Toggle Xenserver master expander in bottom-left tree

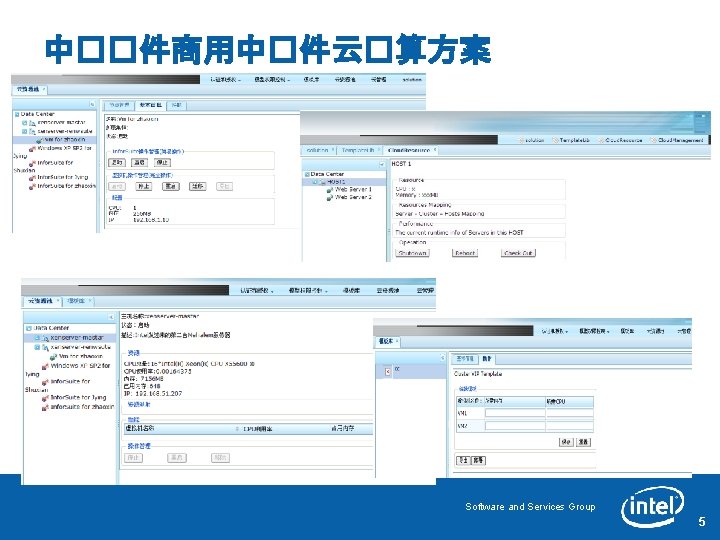pyautogui.click(x=37, y=338)
